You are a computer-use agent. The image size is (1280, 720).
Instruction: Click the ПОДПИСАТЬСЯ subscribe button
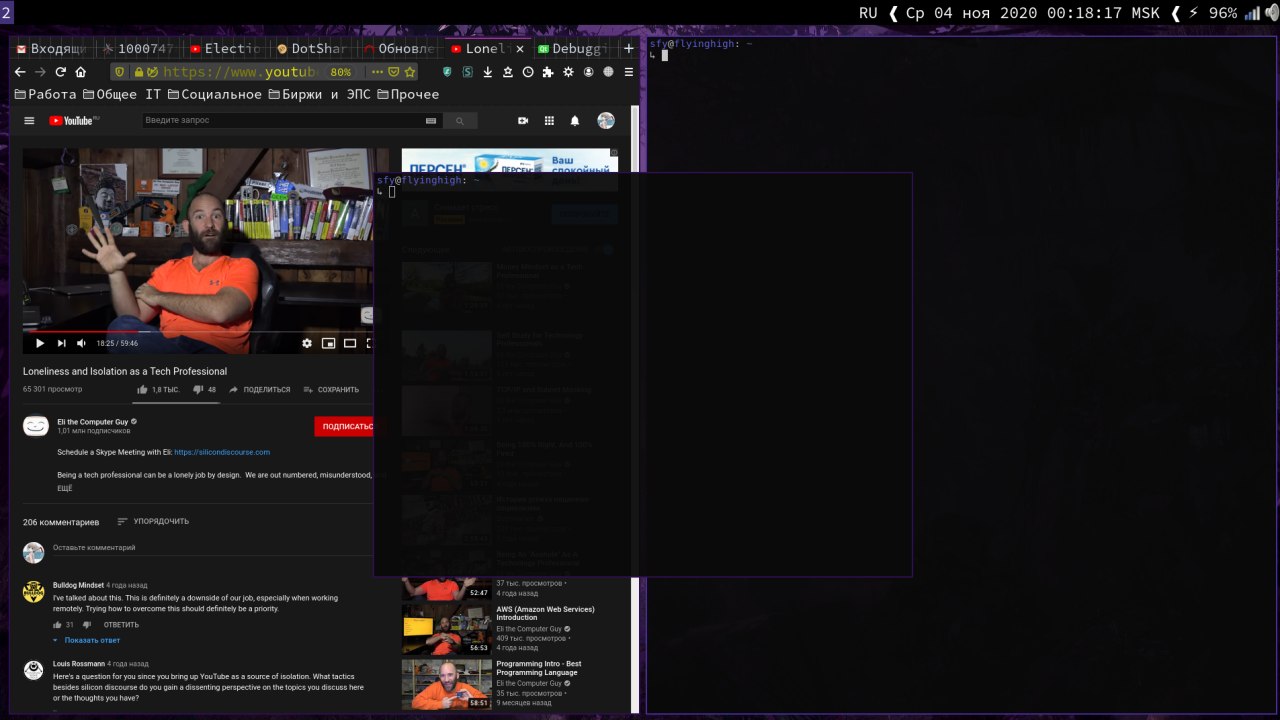coord(345,426)
